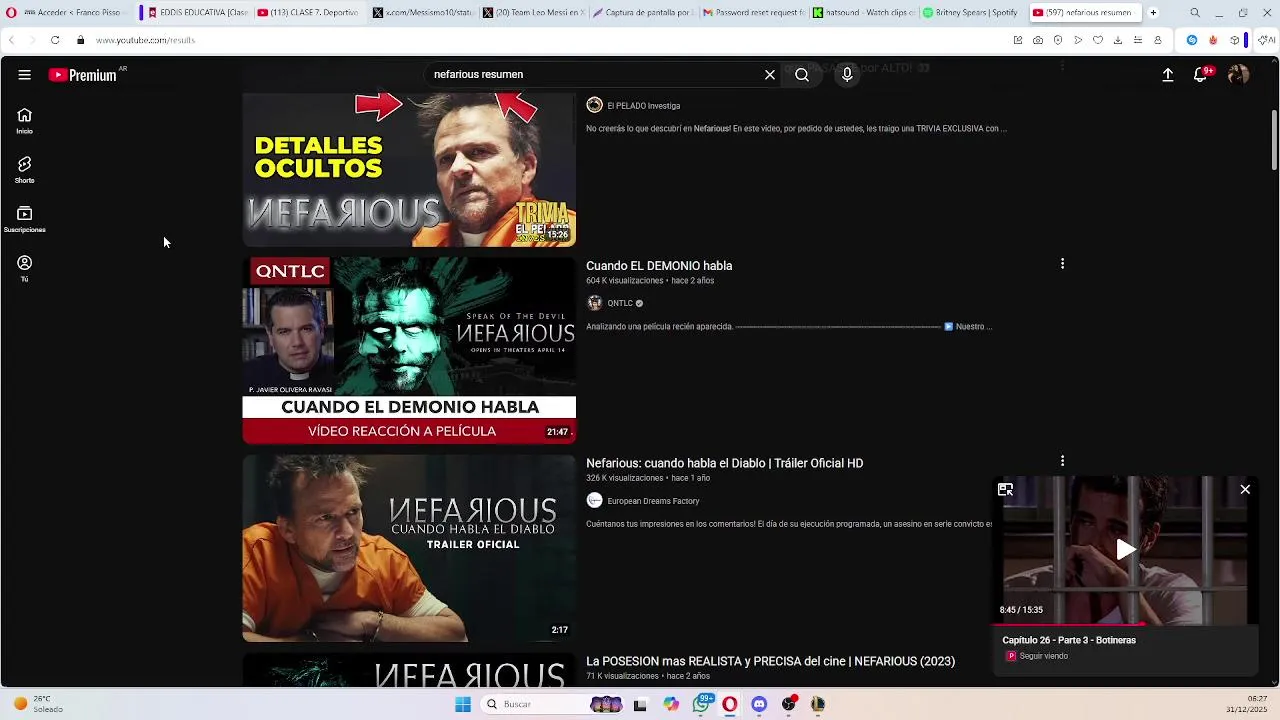
Task: Visit the QNTLC channel name
Action: point(620,303)
